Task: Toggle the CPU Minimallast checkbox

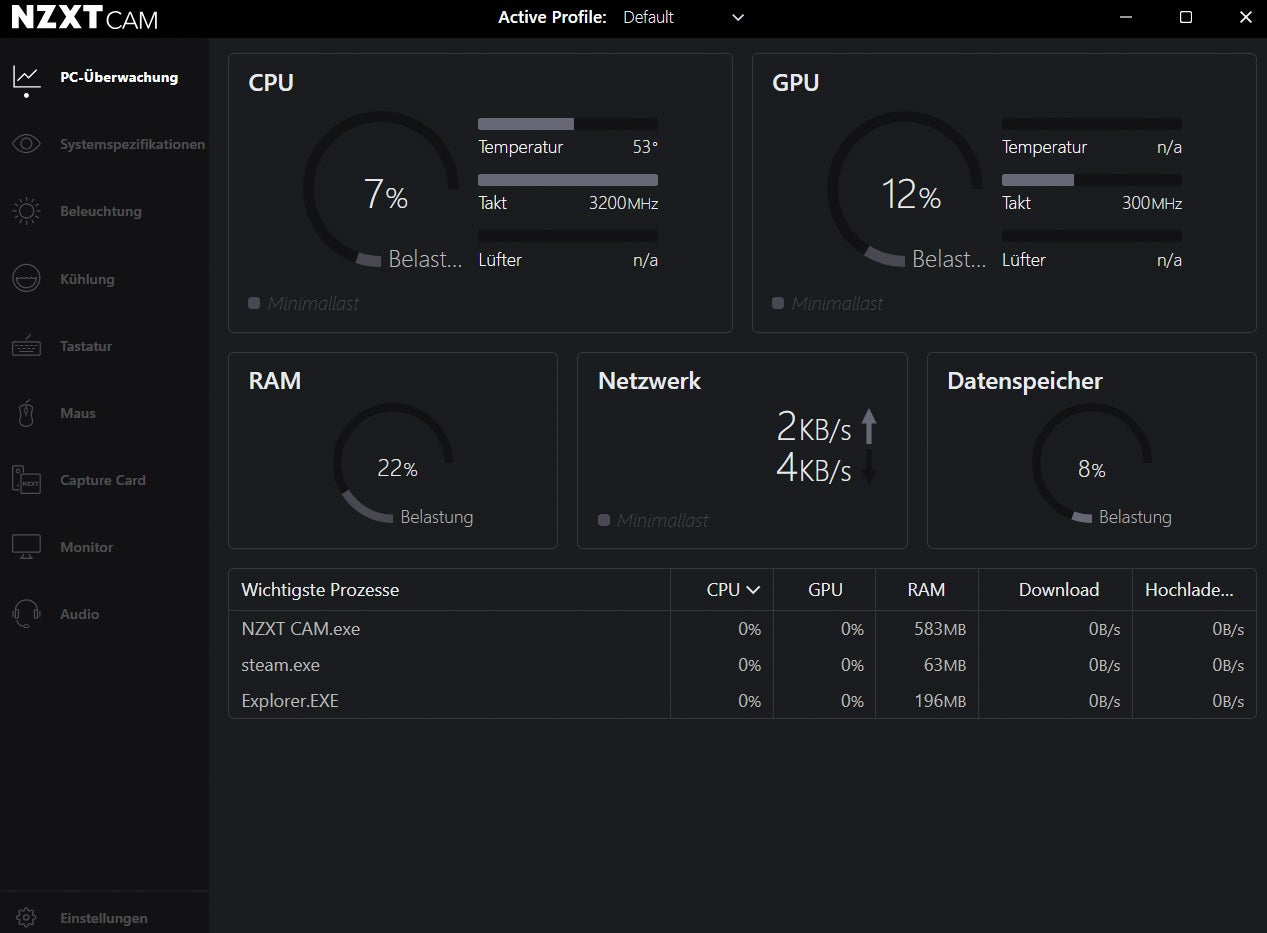Action: pyautogui.click(x=254, y=303)
